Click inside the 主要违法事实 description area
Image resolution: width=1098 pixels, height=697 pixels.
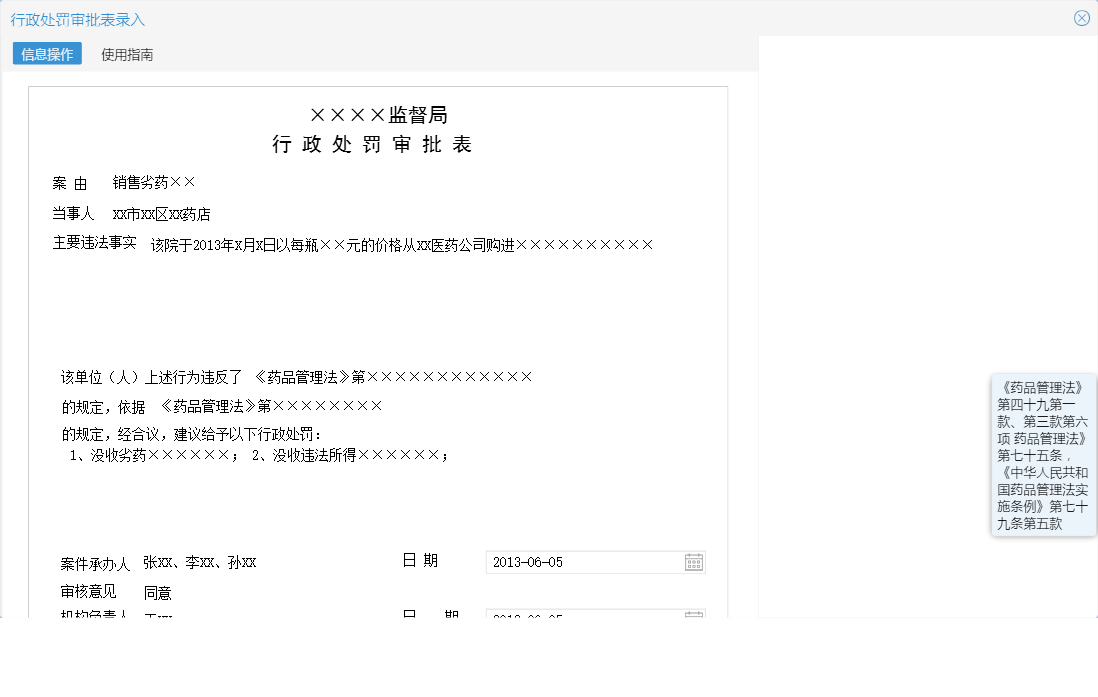click(400, 243)
